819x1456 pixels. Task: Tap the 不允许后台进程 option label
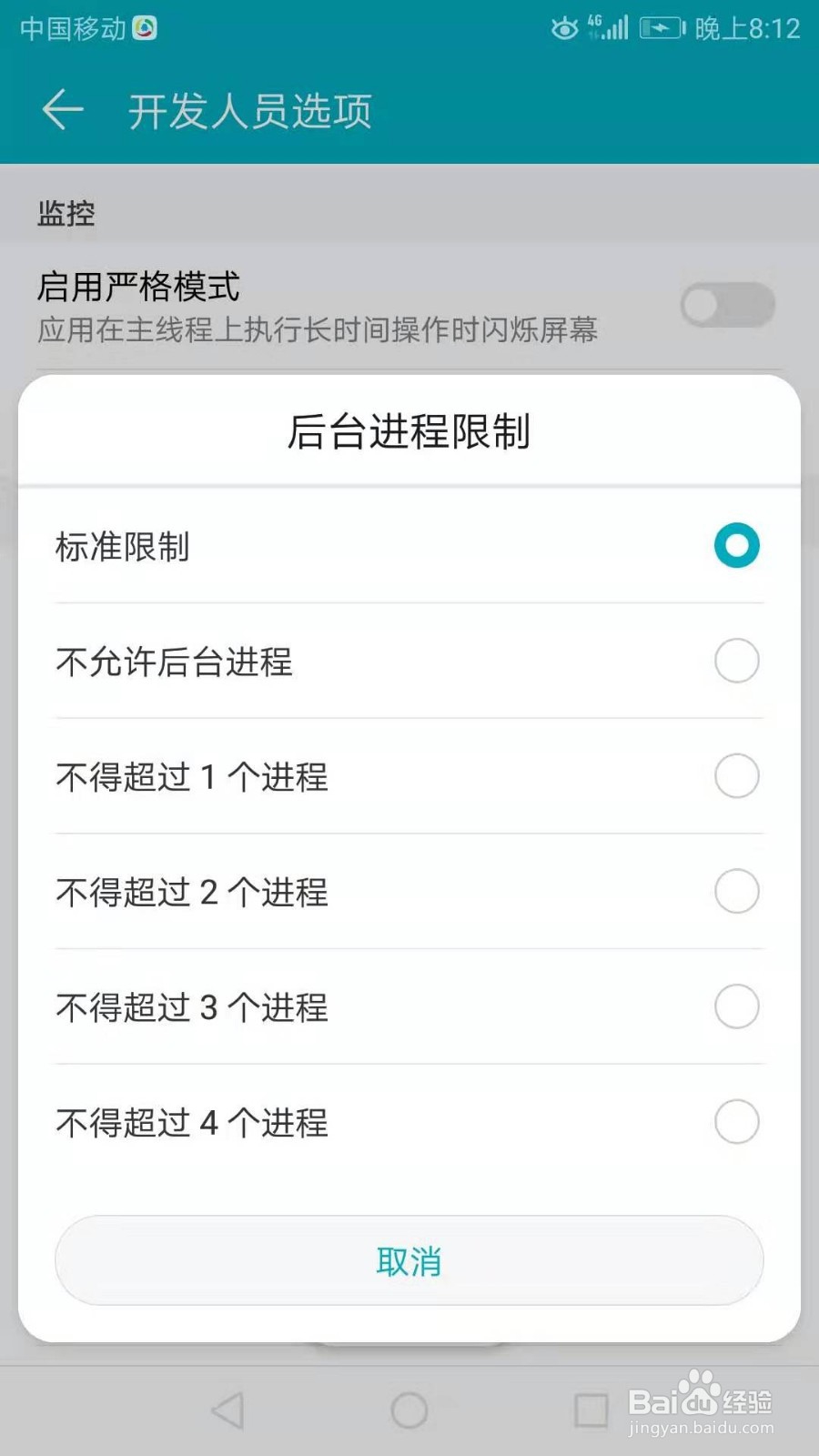(174, 662)
